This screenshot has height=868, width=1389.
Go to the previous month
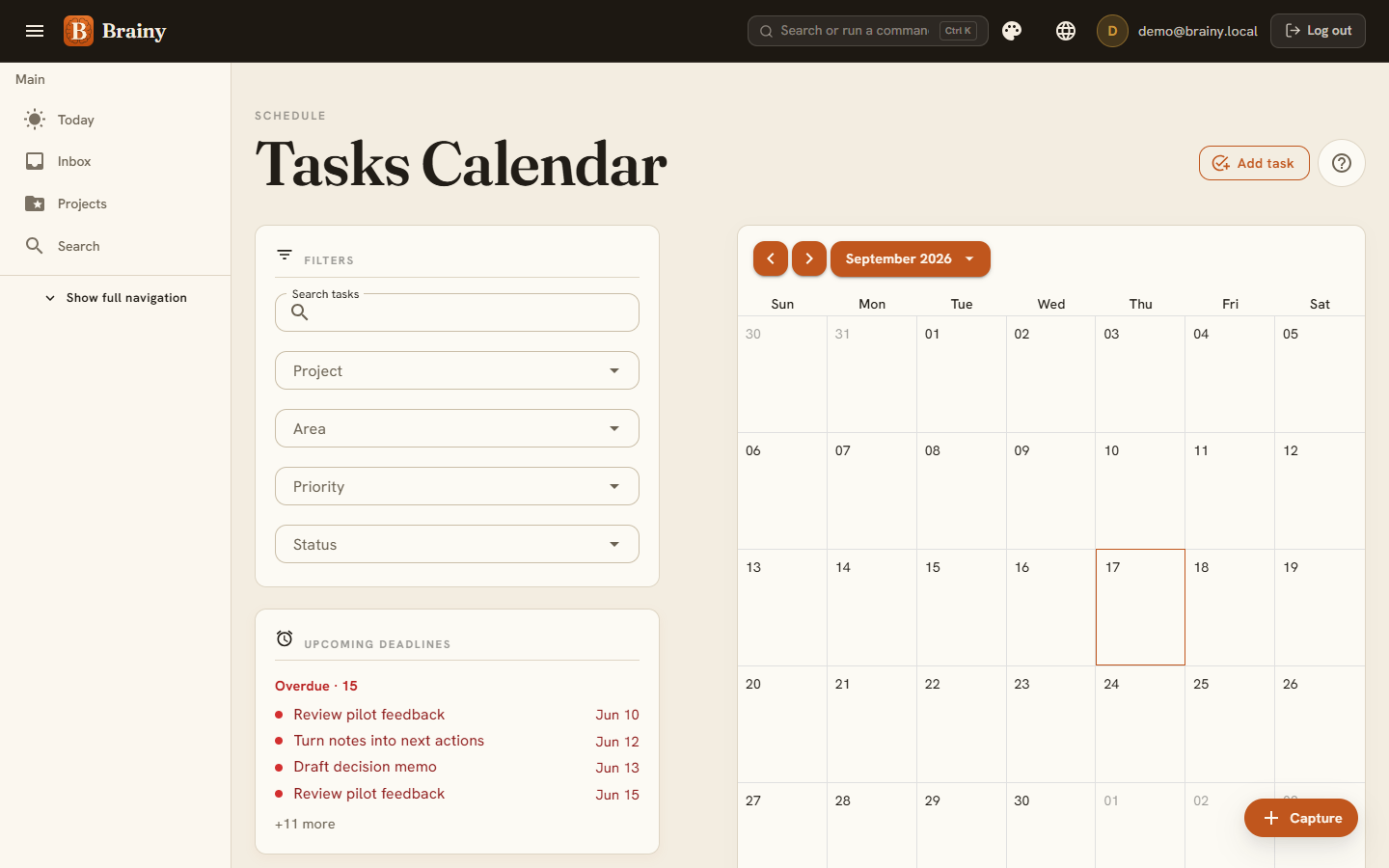[x=771, y=258]
